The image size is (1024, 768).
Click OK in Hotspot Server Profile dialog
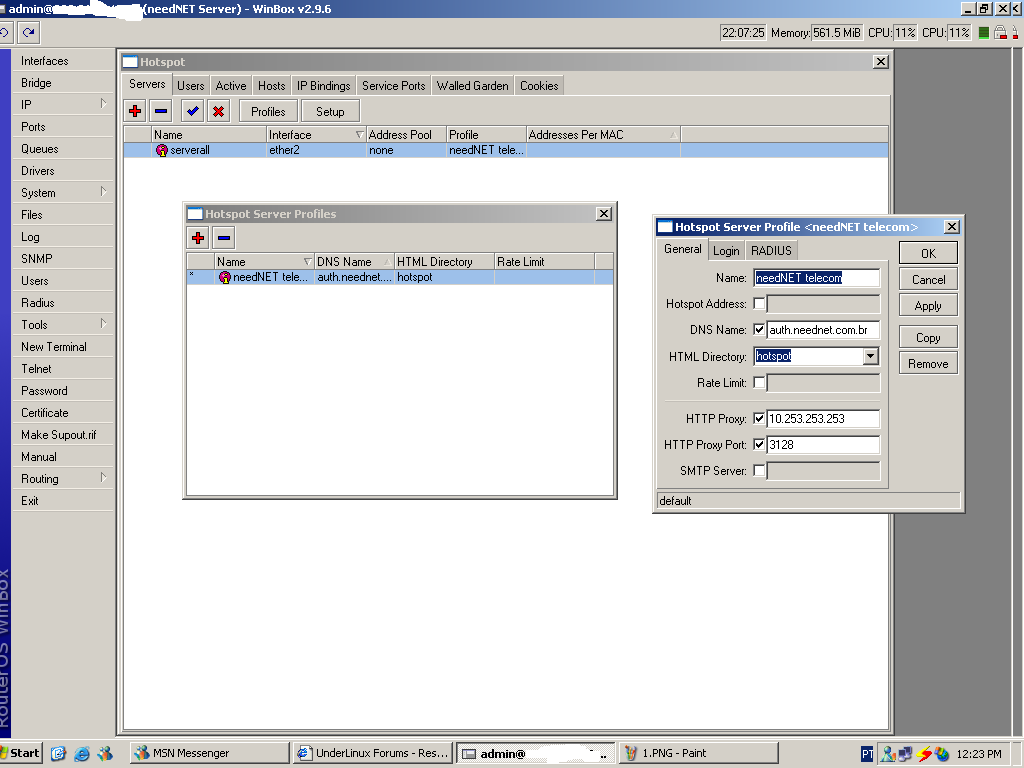(x=928, y=253)
